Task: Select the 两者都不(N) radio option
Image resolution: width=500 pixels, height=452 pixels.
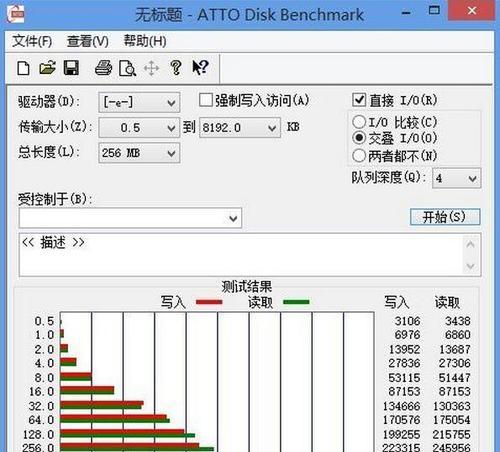Action: tap(359, 155)
